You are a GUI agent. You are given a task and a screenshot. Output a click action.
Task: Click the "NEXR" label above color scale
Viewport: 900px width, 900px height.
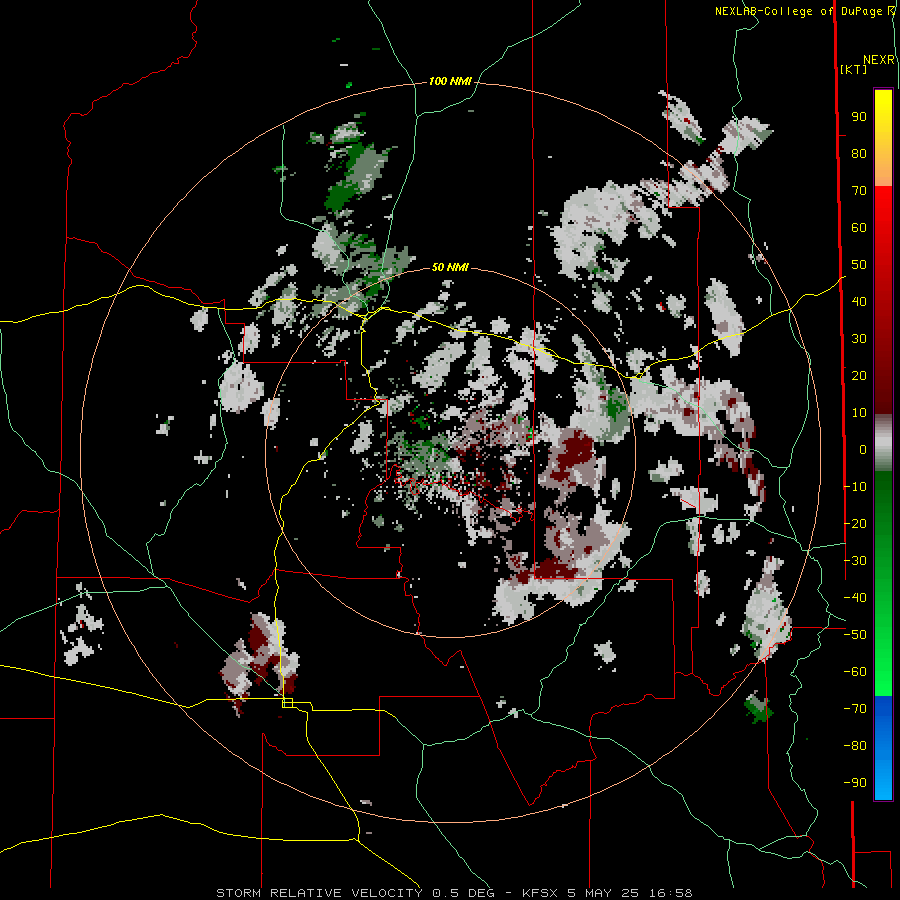[x=879, y=60]
